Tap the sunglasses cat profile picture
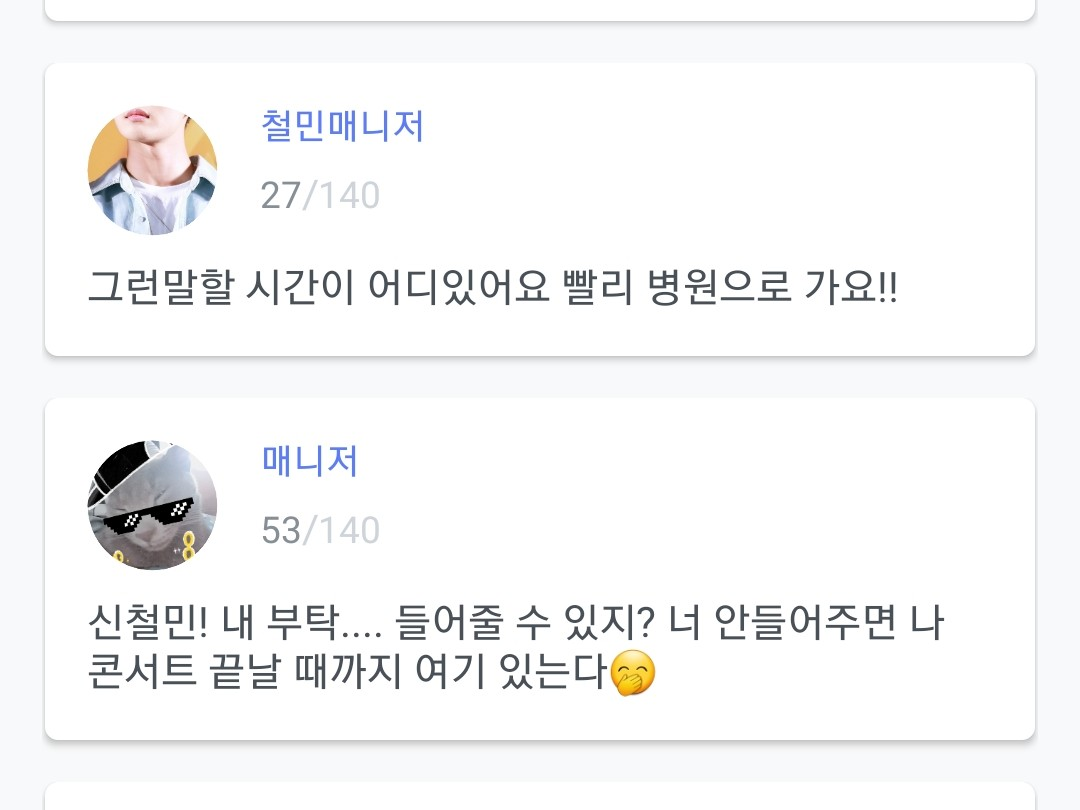This screenshot has width=1080, height=810. point(152,505)
